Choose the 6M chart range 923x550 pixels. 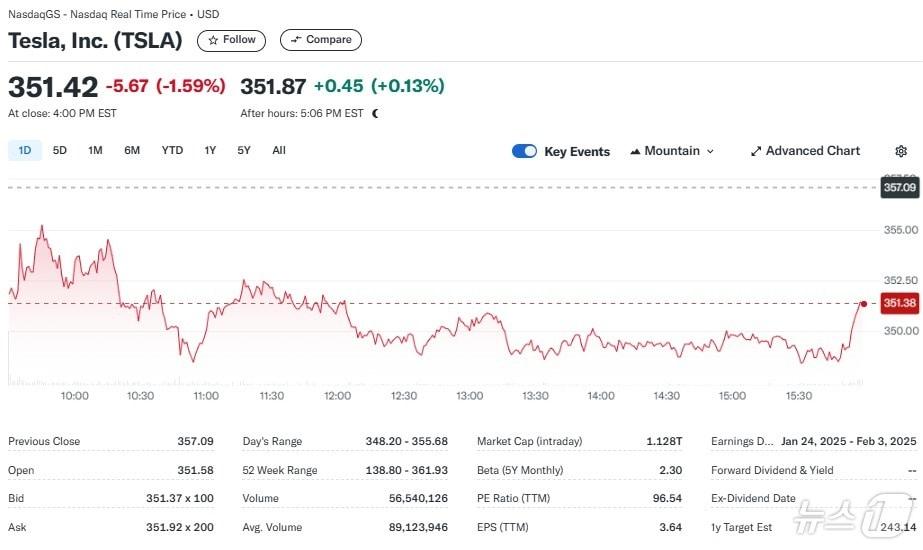[x=132, y=150]
